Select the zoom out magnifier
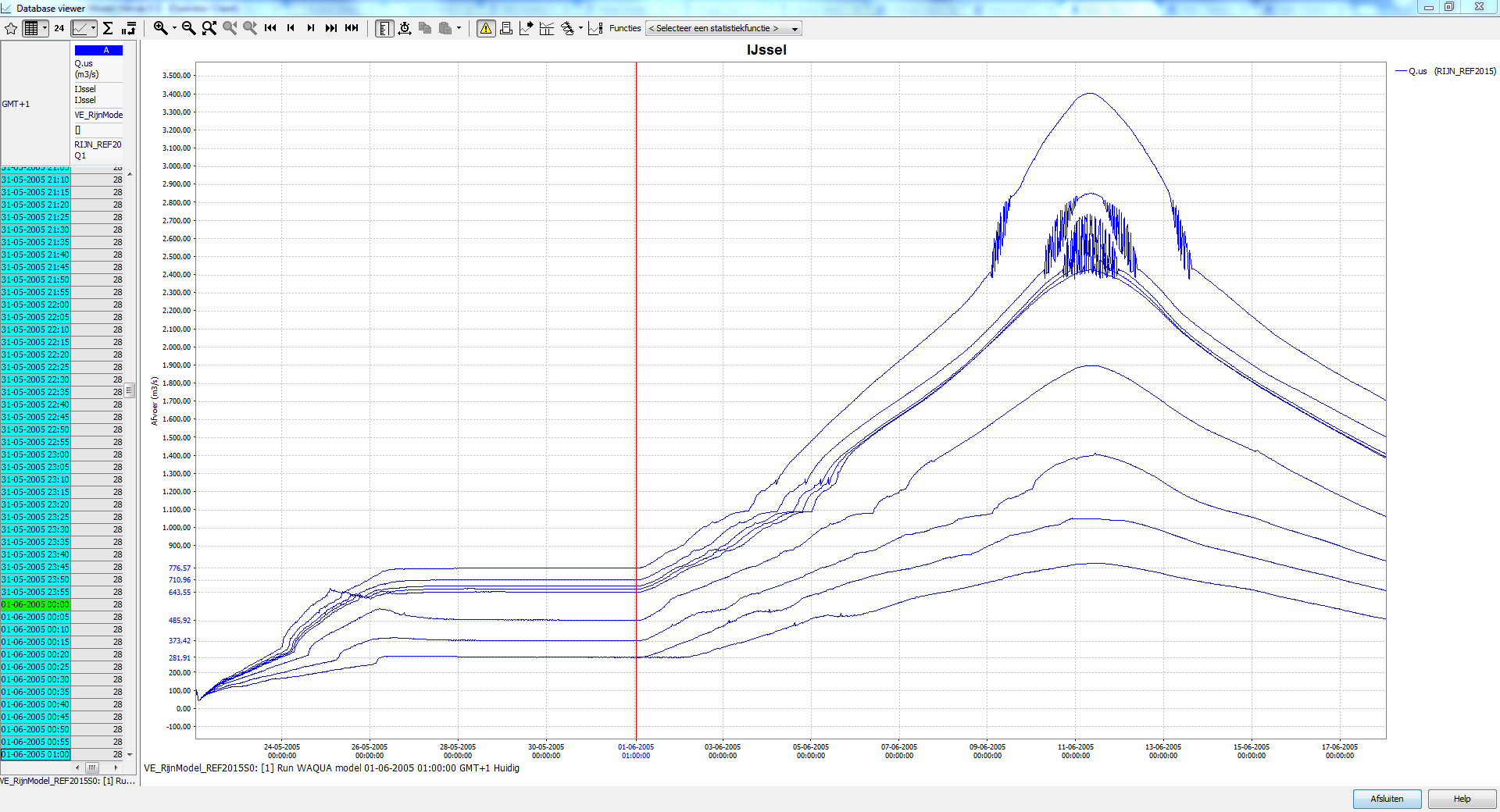This screenshot has width=1500, height=812. click(x=188, y=28)
